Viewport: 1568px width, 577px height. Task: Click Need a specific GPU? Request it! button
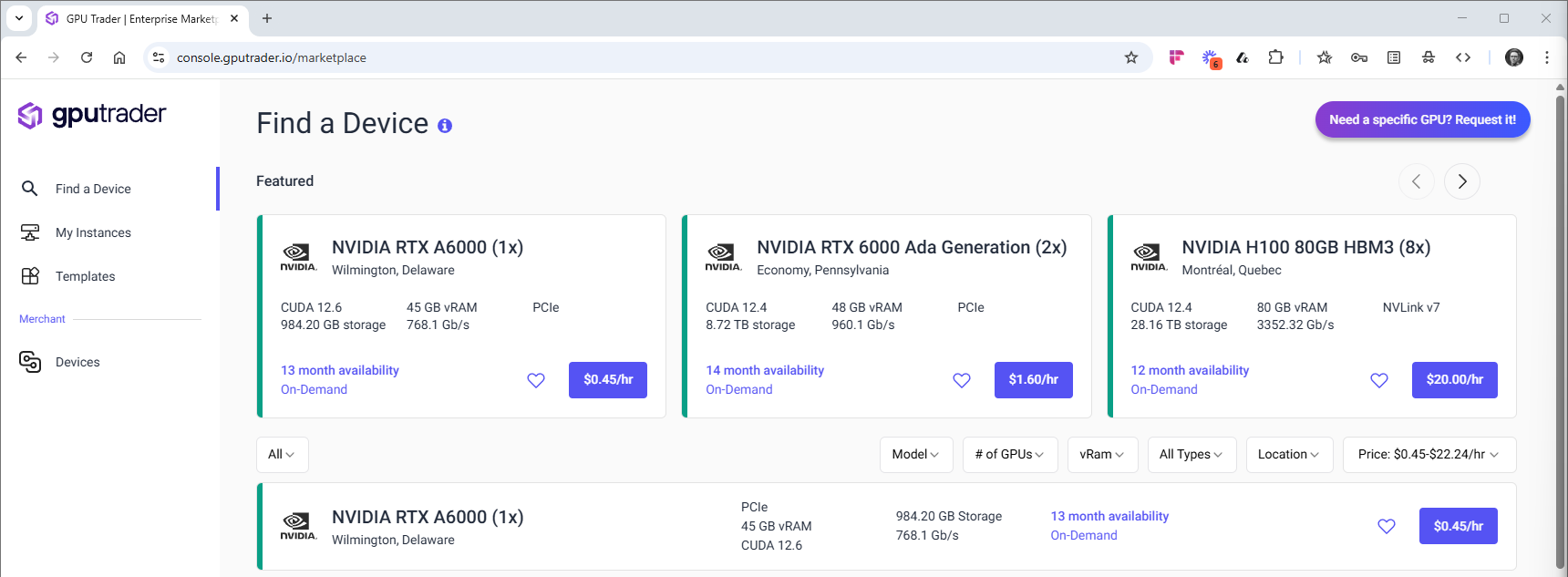(x=1422, y=119)
